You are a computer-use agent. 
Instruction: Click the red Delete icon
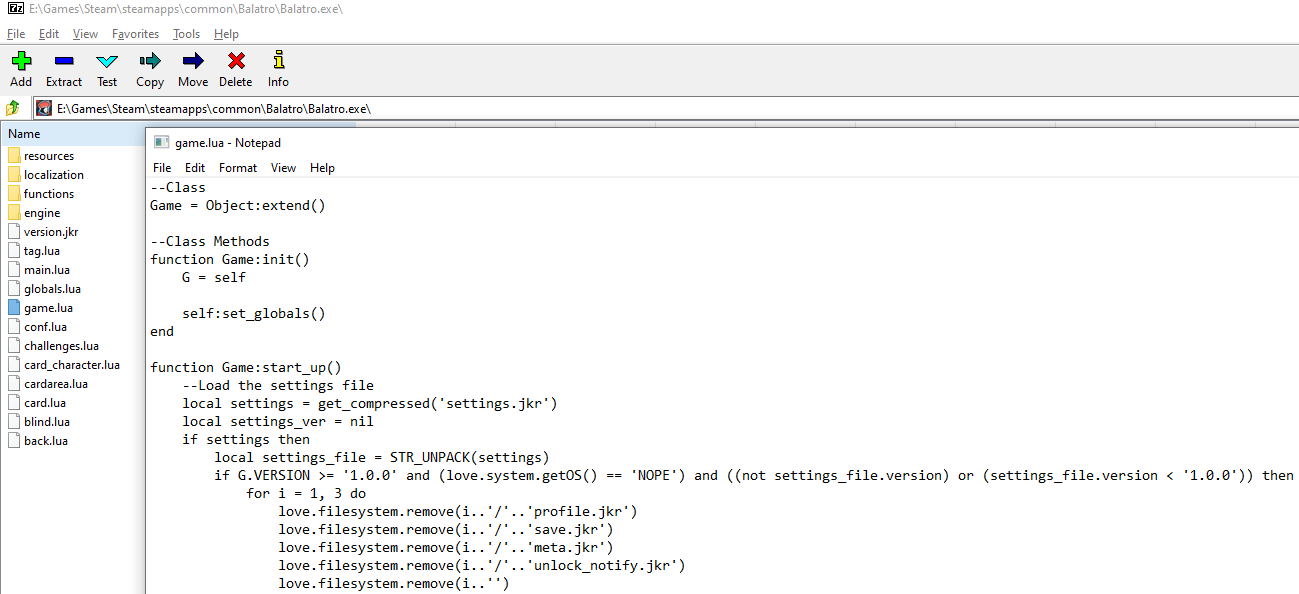click(x=236, y=62)
